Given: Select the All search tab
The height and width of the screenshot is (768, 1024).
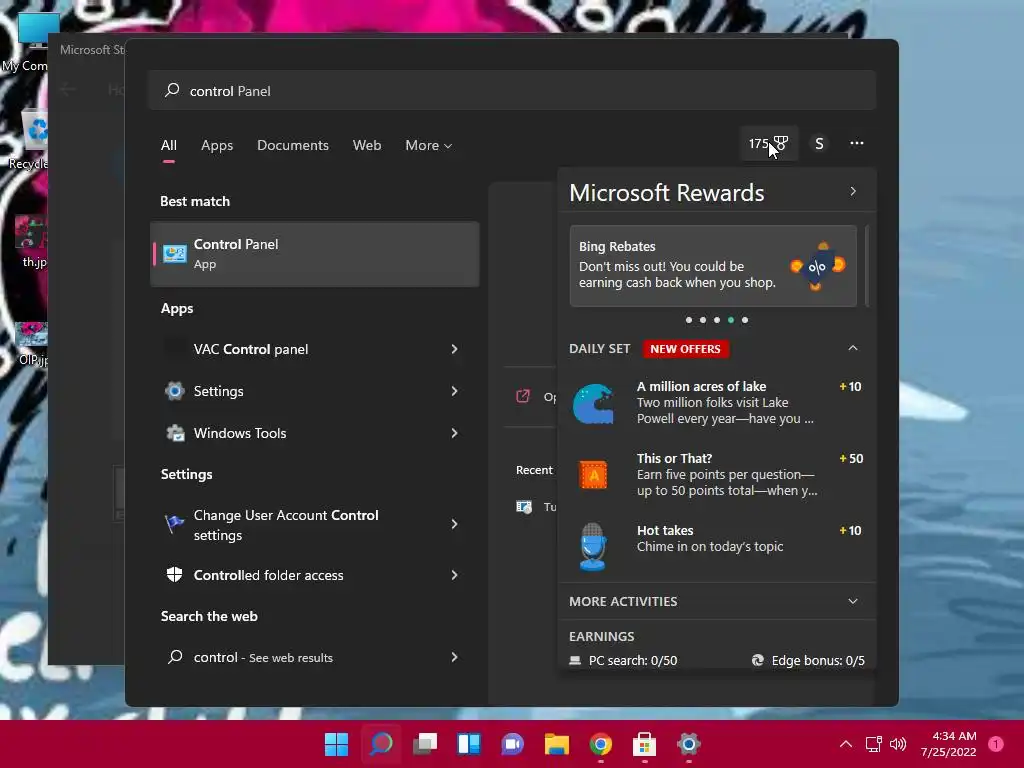Looking at the screenshot, I should tap(168, 146).
